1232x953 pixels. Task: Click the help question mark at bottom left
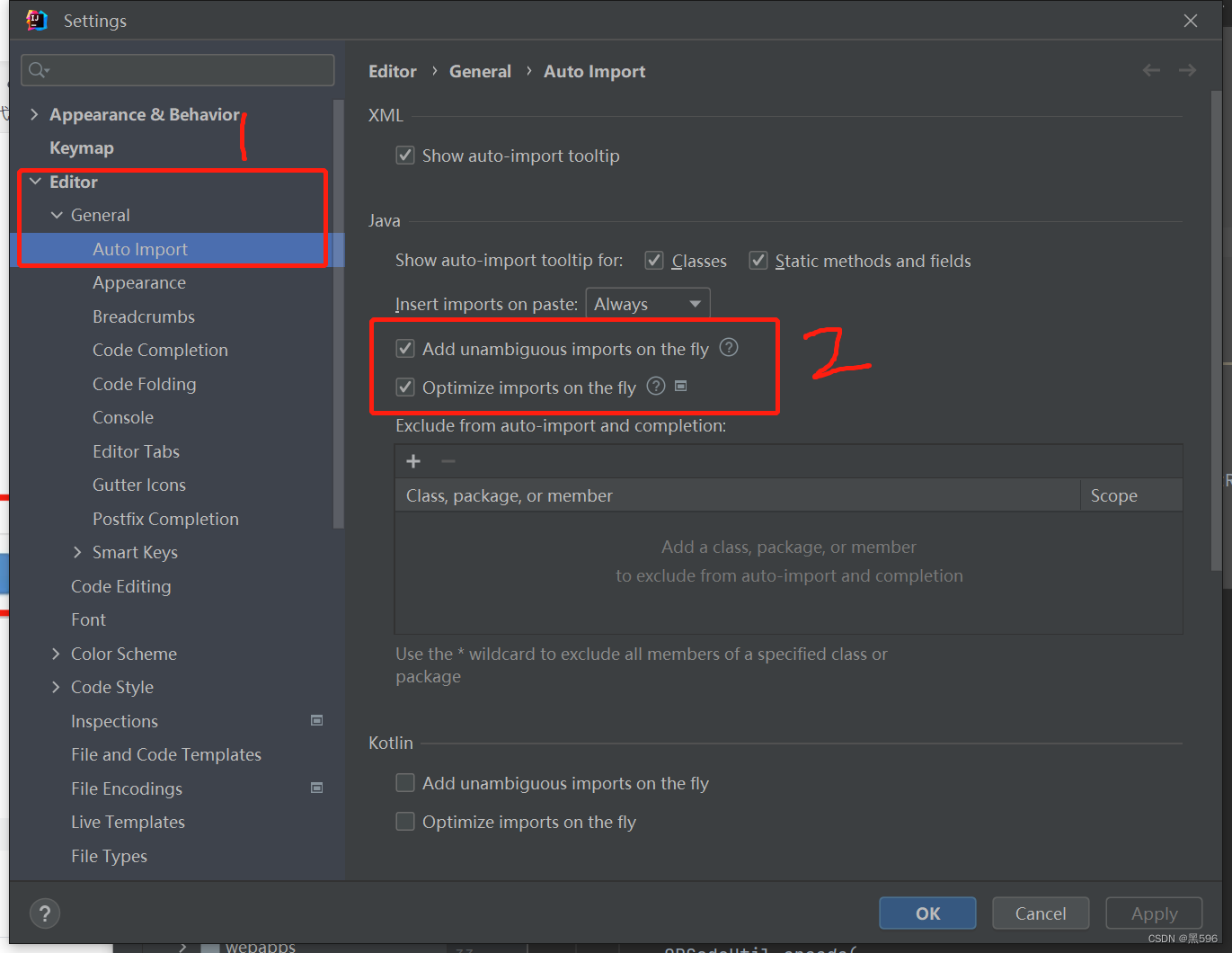click(x=45, y=913)
